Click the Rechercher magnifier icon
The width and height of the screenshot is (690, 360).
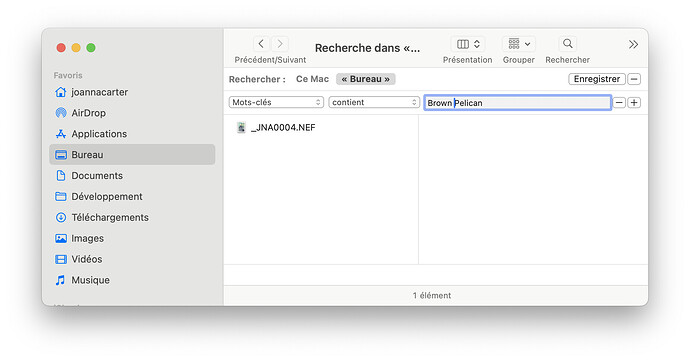click(x=568, y=44)
